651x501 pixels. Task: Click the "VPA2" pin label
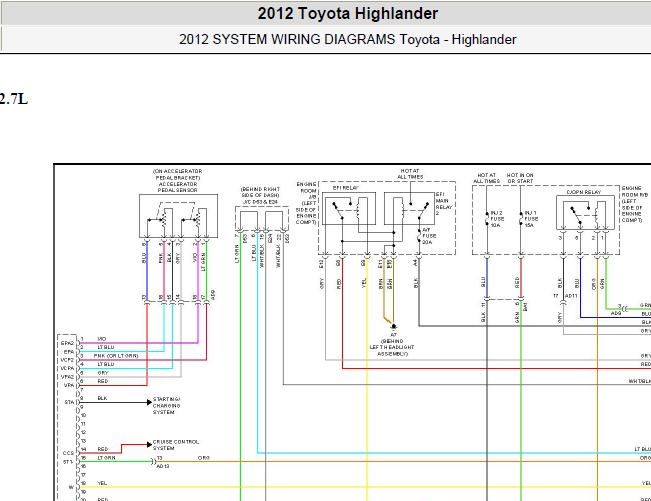[x=67, y=377]
